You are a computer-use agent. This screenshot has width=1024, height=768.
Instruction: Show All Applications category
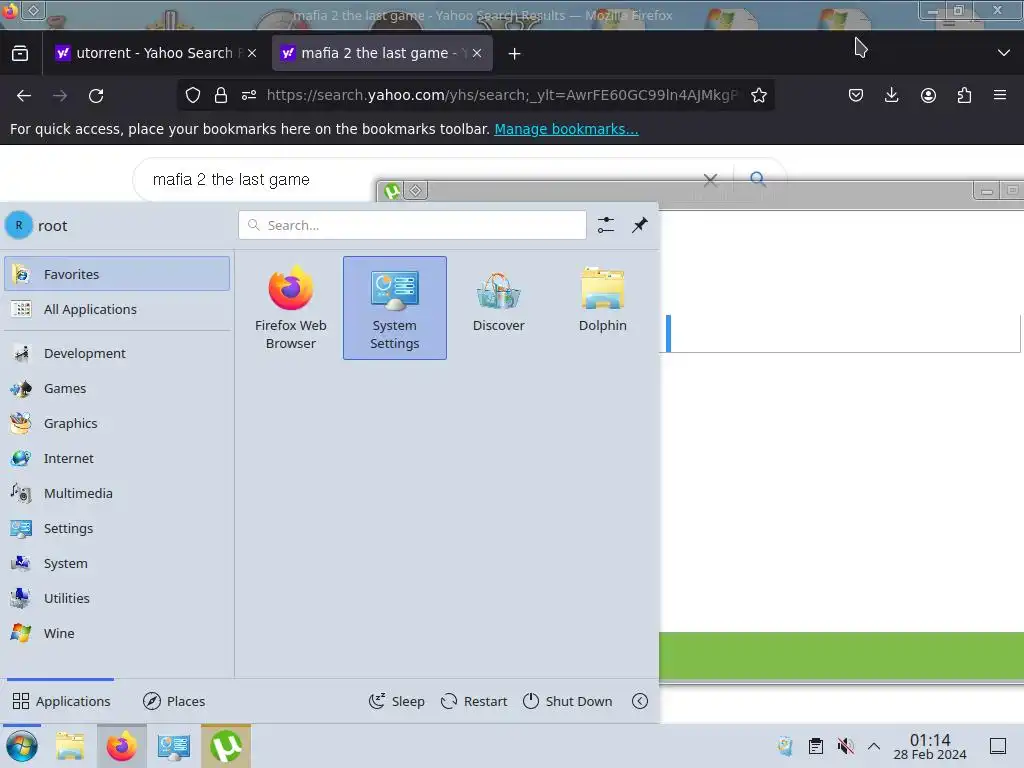point(117,309)
